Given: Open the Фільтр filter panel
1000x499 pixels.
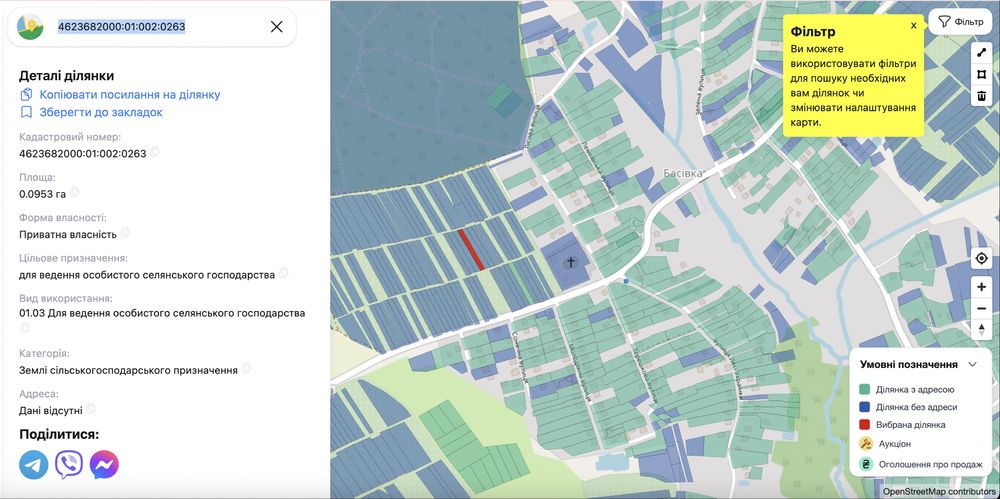Looking at the screenshot, I should [960, 21].
